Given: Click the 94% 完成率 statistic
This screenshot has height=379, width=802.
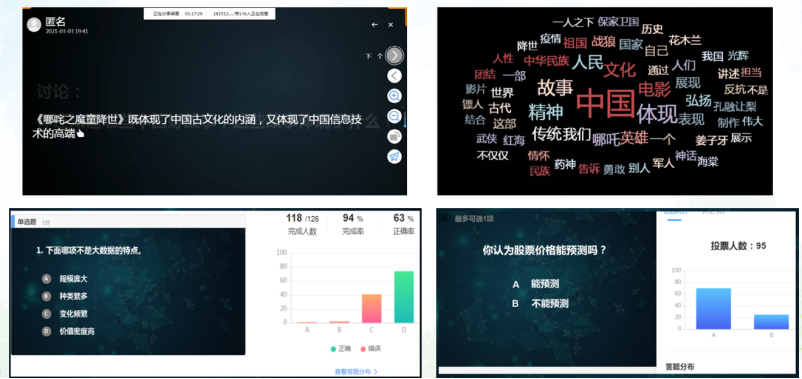Looking at the screenshot, I should point(353,225).
